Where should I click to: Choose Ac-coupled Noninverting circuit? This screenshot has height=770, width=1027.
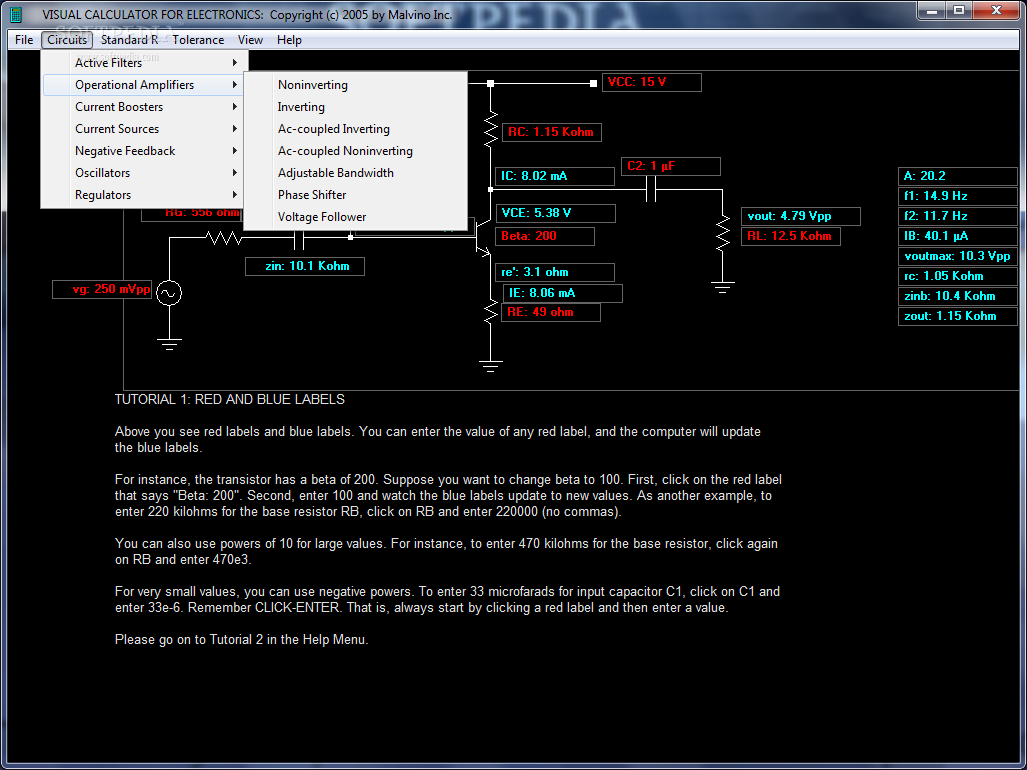pyautogui.click(x=356, y=151)
